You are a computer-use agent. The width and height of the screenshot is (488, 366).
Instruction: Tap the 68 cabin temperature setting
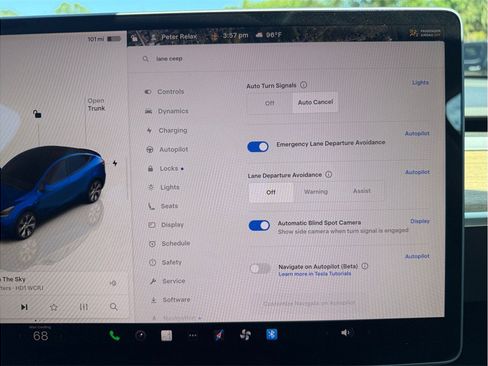[x=40, y=336]
